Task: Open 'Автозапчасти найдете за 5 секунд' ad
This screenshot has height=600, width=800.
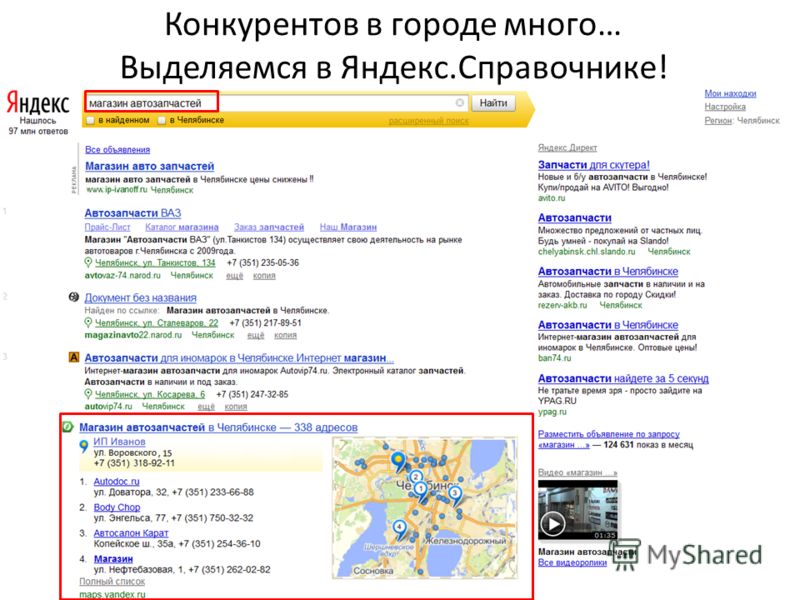Action: point(623,379)
